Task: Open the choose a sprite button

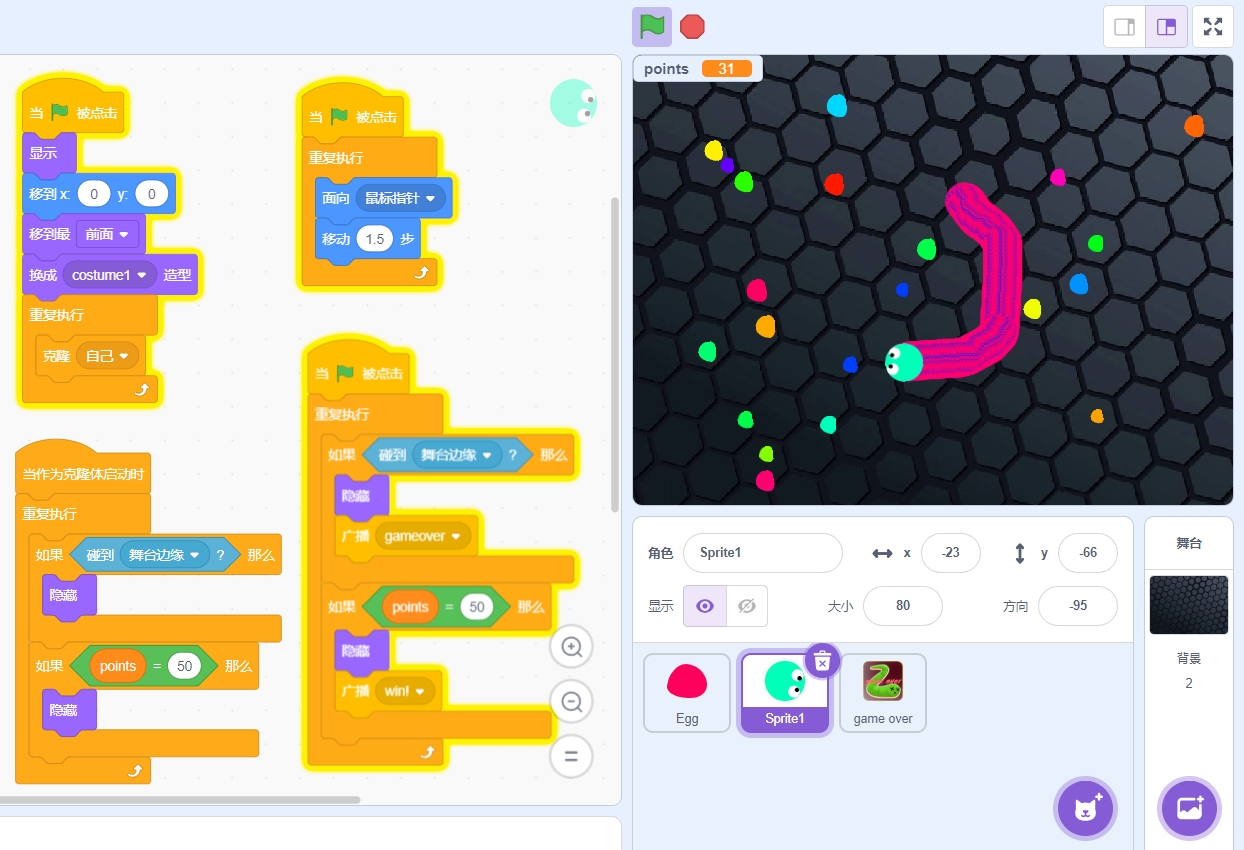Action: (1085, 808)
